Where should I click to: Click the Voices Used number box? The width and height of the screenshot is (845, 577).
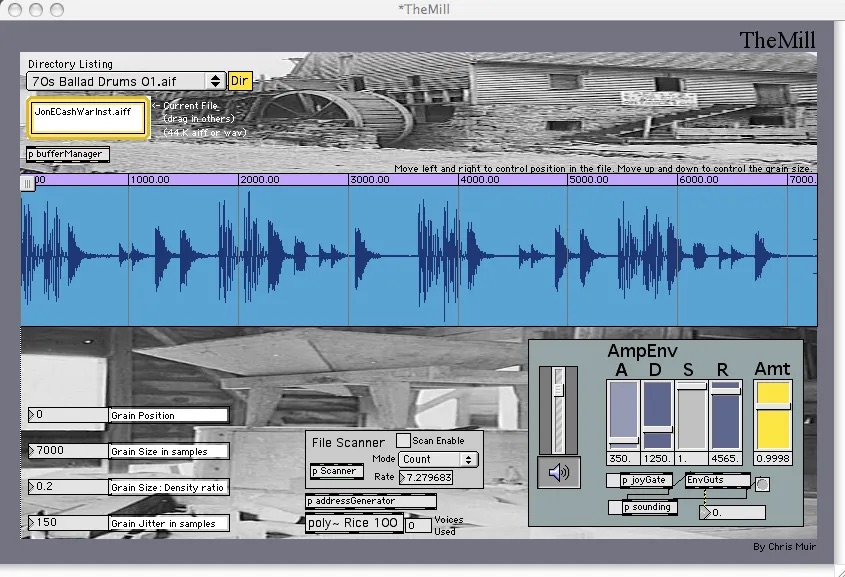tap(419, 525)
